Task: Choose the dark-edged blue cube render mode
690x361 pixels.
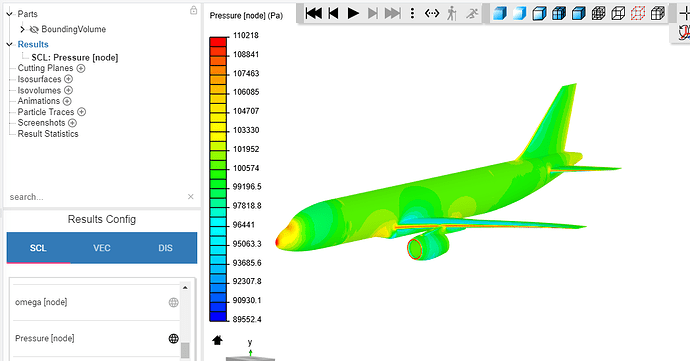Action: point(579,13)
